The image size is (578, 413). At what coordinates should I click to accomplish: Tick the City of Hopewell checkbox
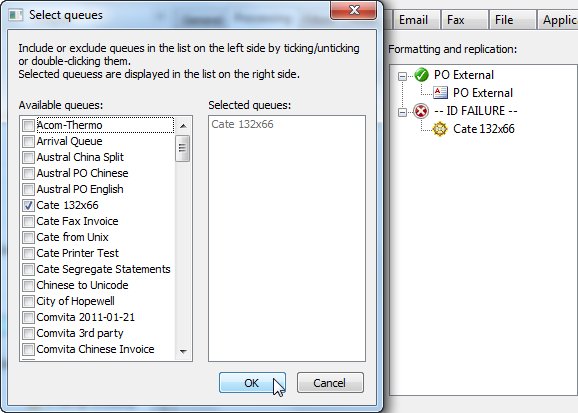click(x=28, y=301)
